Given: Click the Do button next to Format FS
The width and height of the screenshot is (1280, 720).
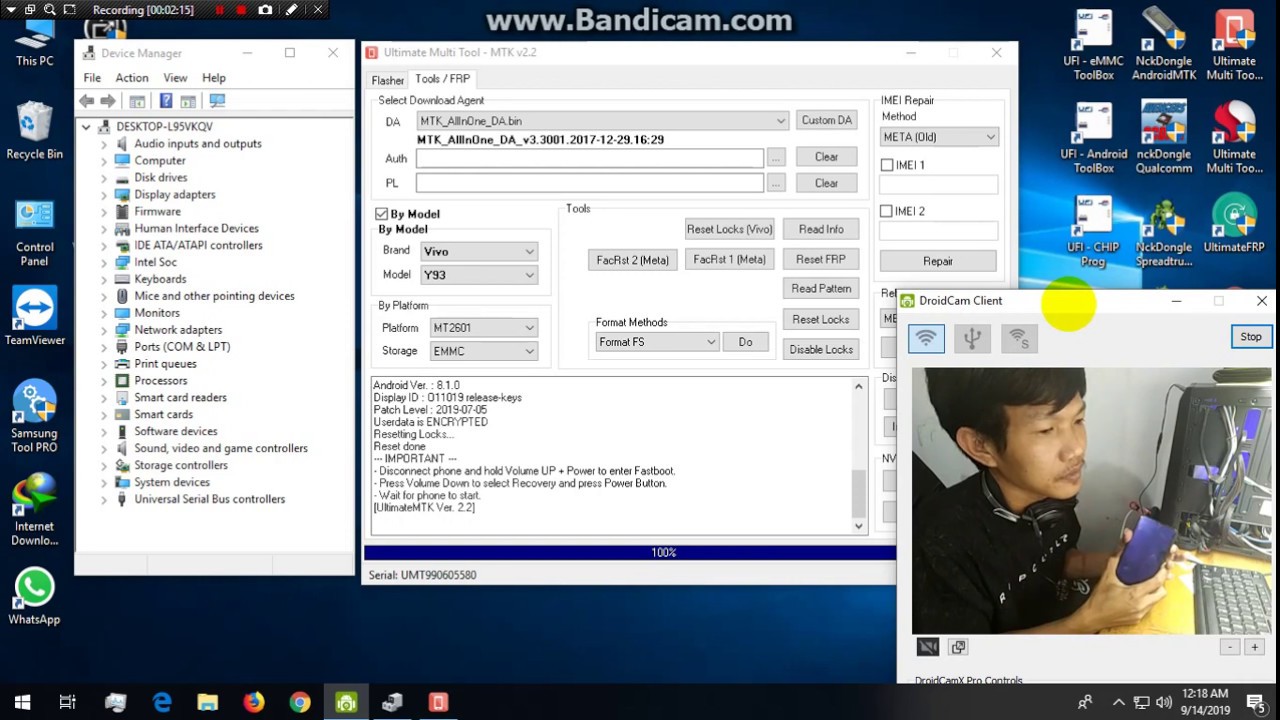Looking at the screenshot, I should click(x=746, y=342).
